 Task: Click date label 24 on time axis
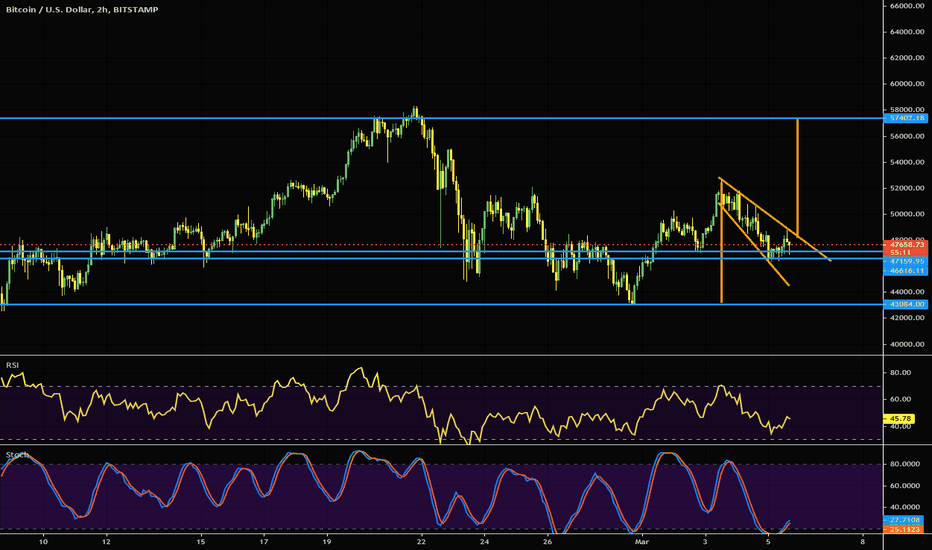click(484, 542)
